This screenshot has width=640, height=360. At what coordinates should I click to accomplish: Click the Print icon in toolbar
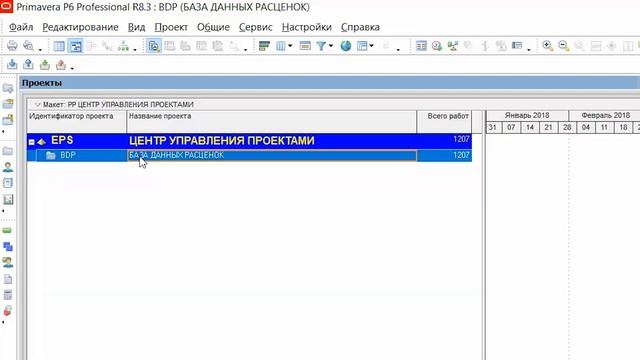(12, 46)
